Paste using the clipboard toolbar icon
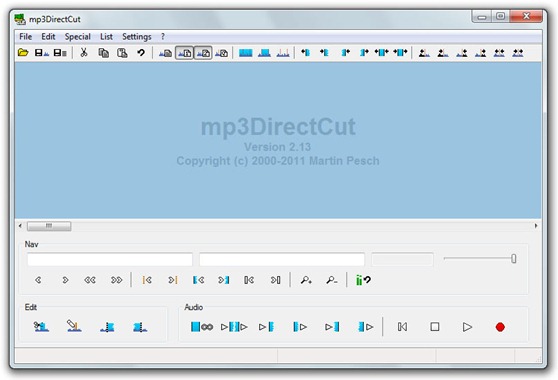 (x=122, y=53)
